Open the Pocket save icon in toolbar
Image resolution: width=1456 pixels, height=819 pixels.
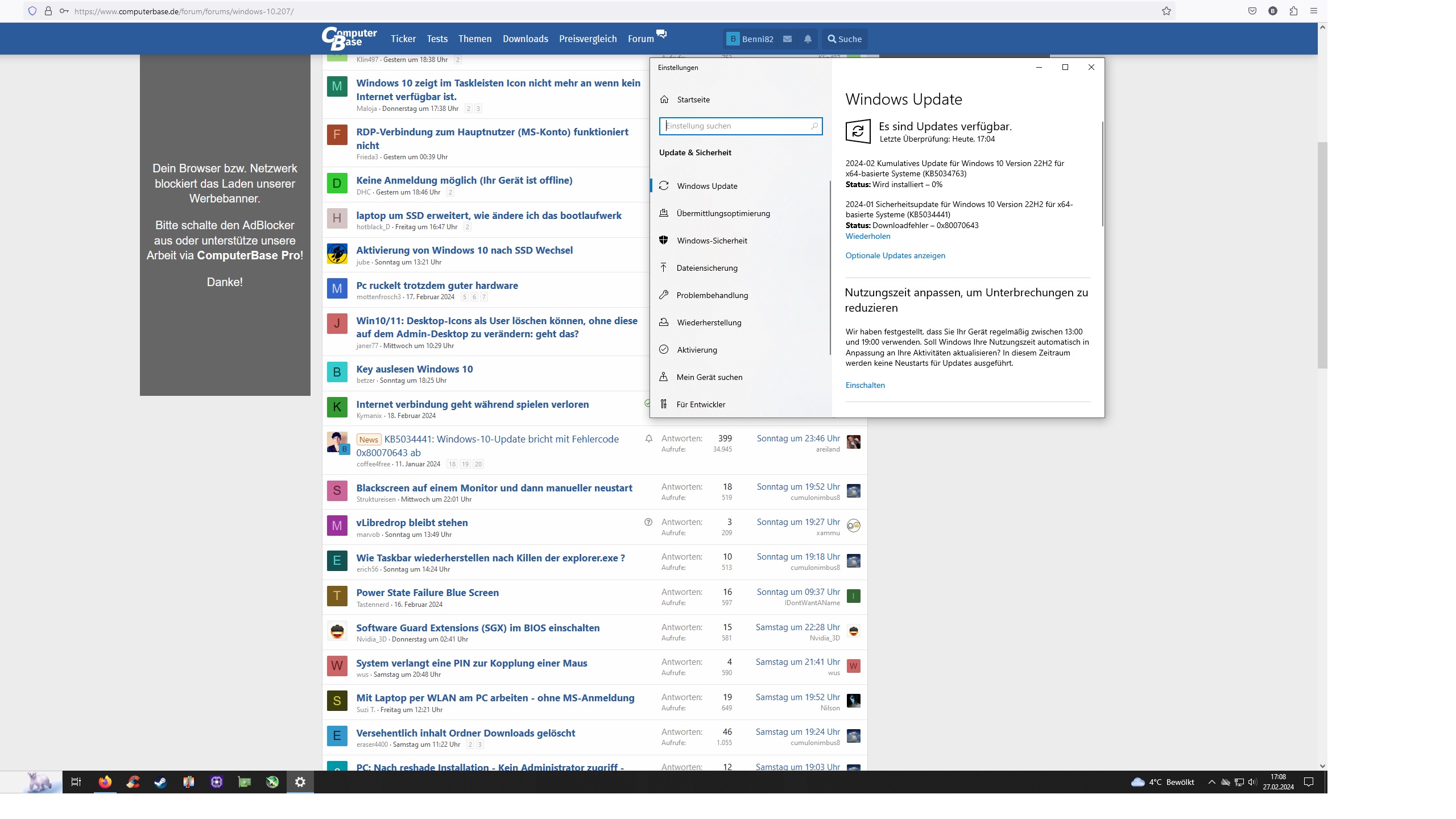(1252, 11)
